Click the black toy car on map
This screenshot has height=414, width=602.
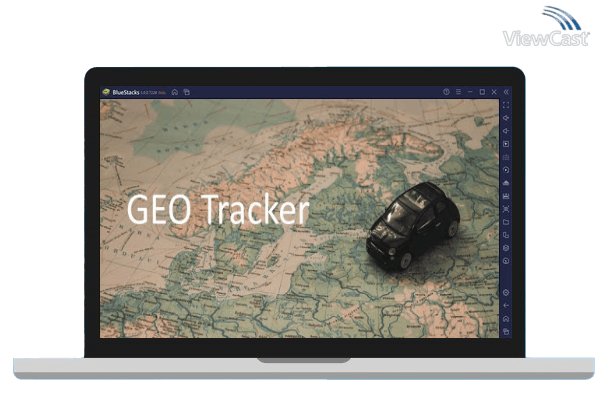coord(413,225)
